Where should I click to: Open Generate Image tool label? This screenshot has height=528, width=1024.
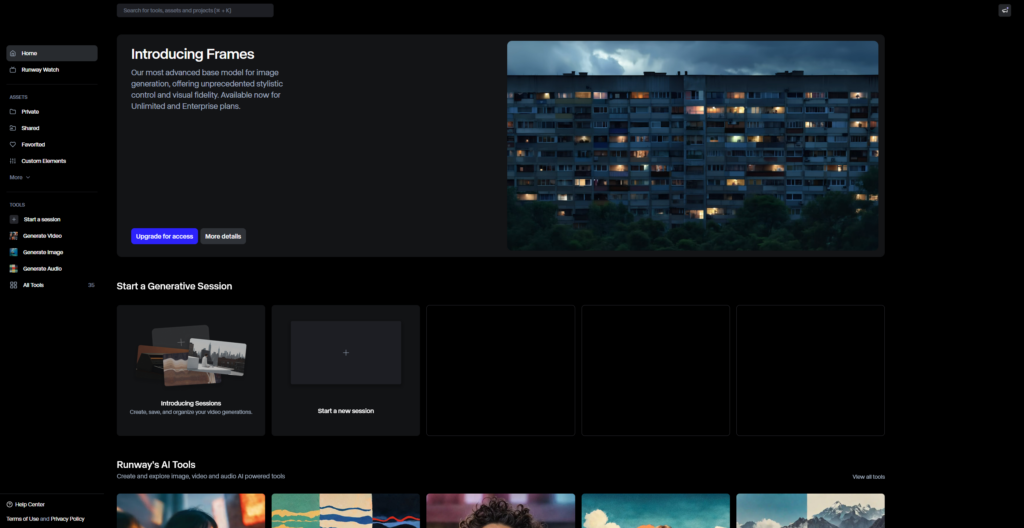(43, 252)
